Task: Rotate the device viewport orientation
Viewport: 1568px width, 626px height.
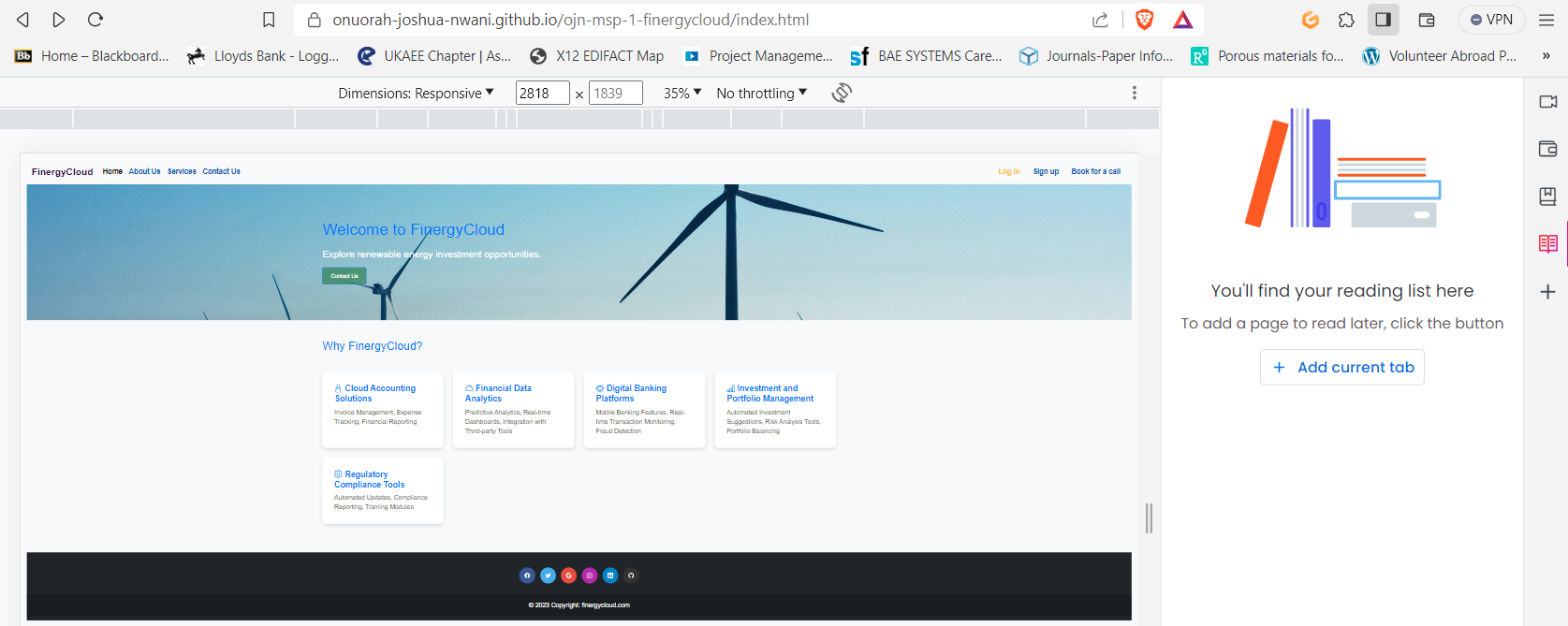Action: pos(842,93)
